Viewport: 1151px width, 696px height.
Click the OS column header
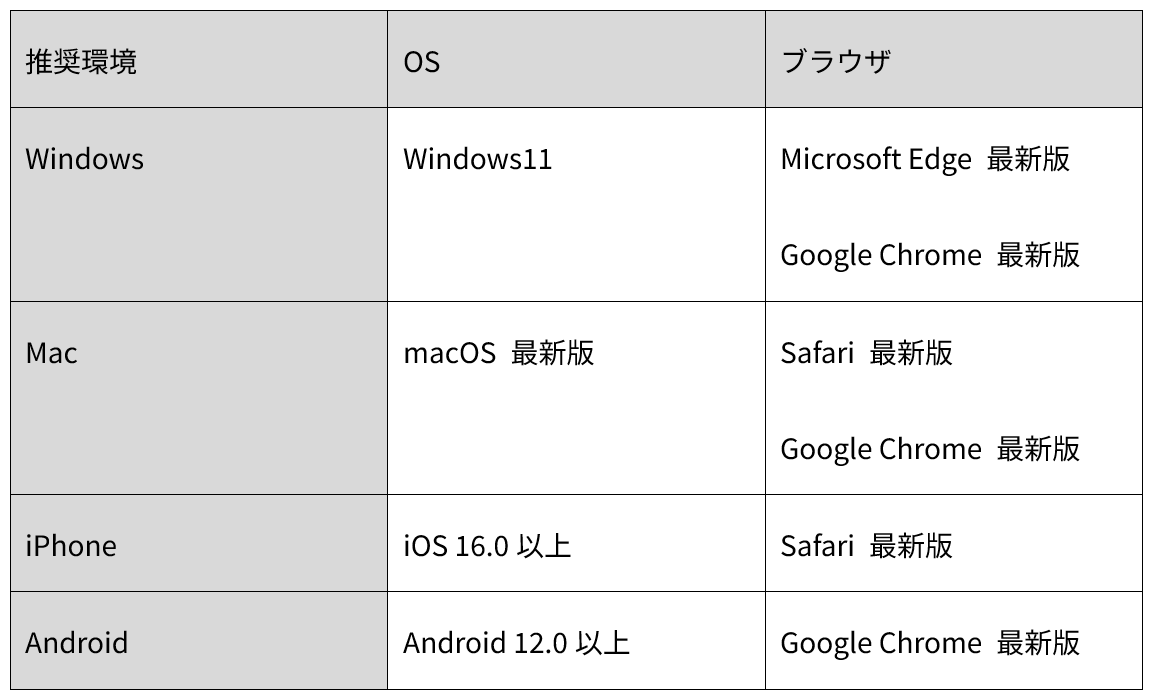click(421, 62)
